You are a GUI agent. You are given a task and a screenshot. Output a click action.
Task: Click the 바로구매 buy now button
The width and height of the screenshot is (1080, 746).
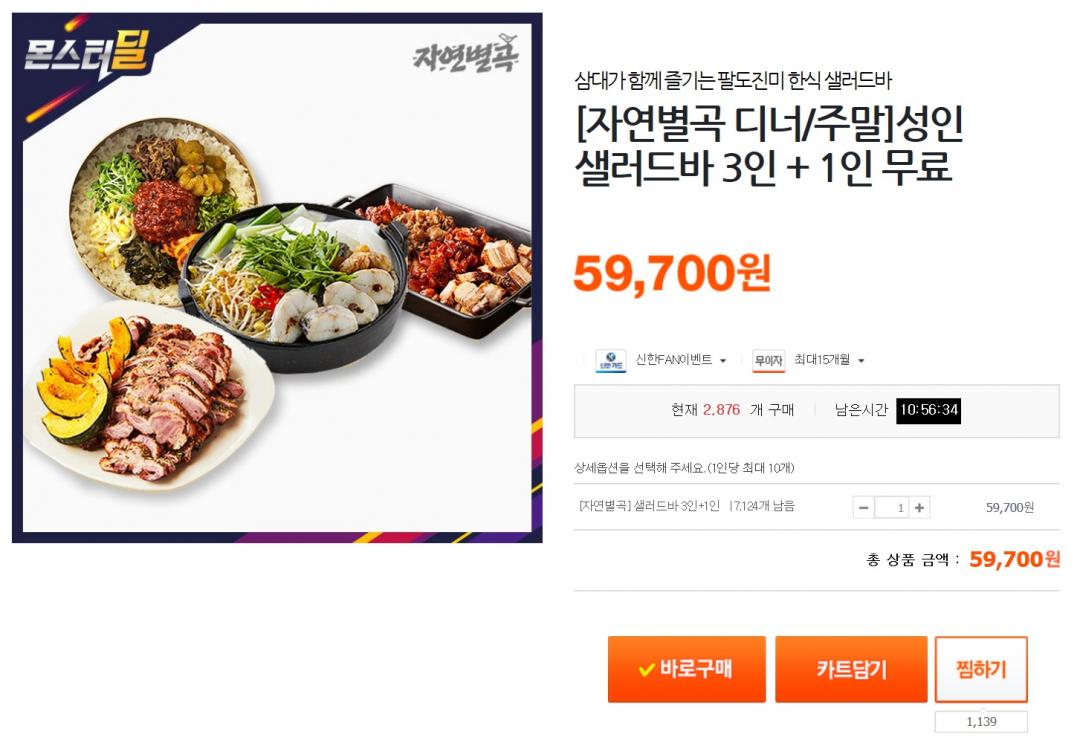click(687, 670)
